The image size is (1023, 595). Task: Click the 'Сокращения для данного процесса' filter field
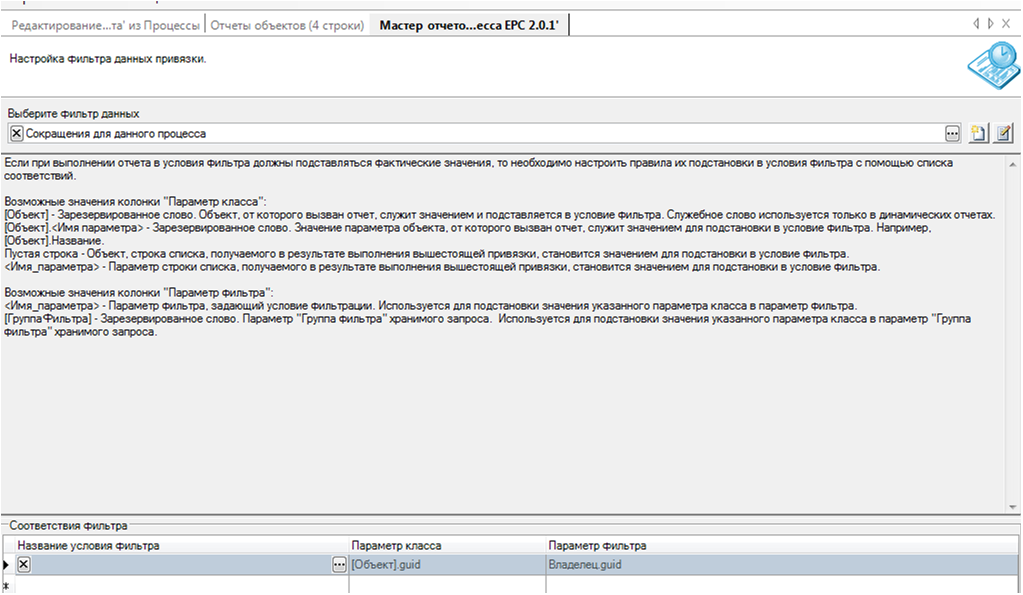tap(480, 133)
